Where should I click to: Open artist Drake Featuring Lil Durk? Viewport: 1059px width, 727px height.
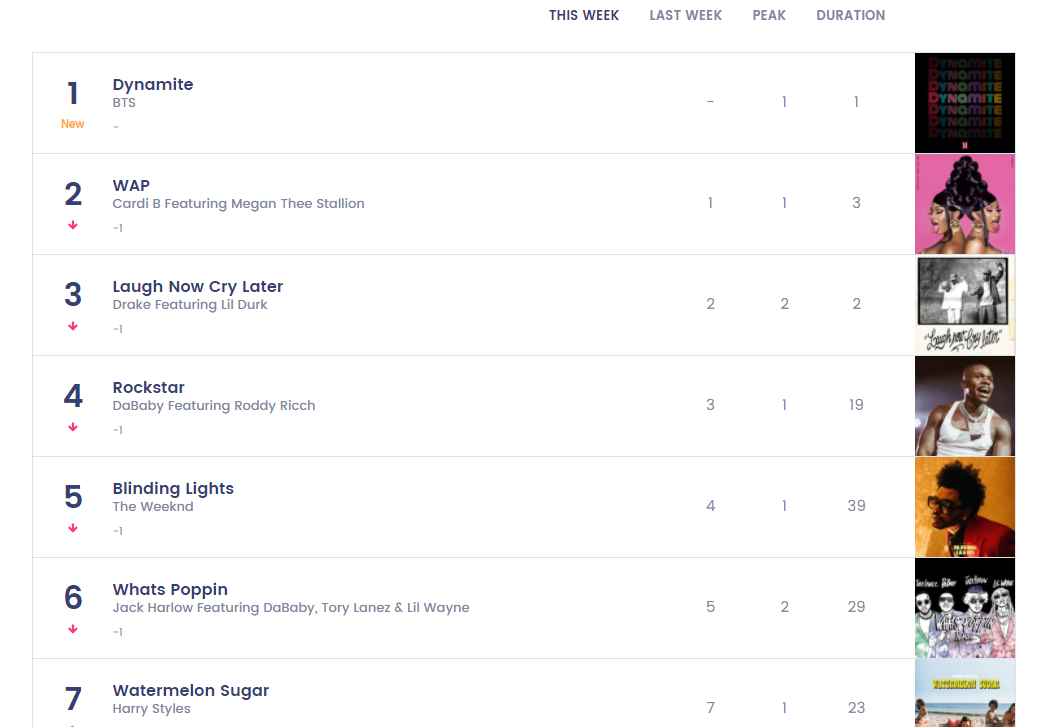pos(190,305)
